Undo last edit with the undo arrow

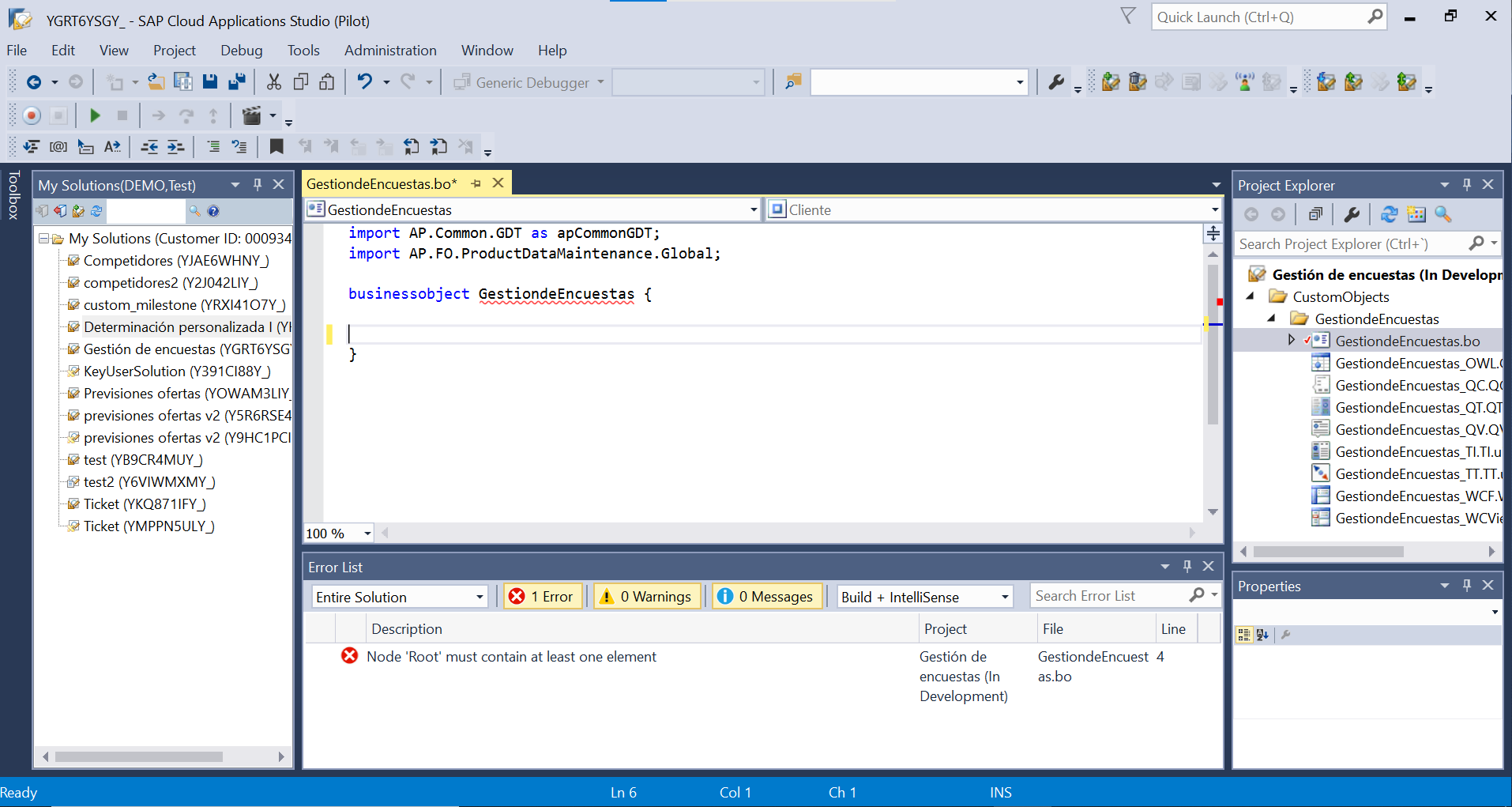point(364,82)
